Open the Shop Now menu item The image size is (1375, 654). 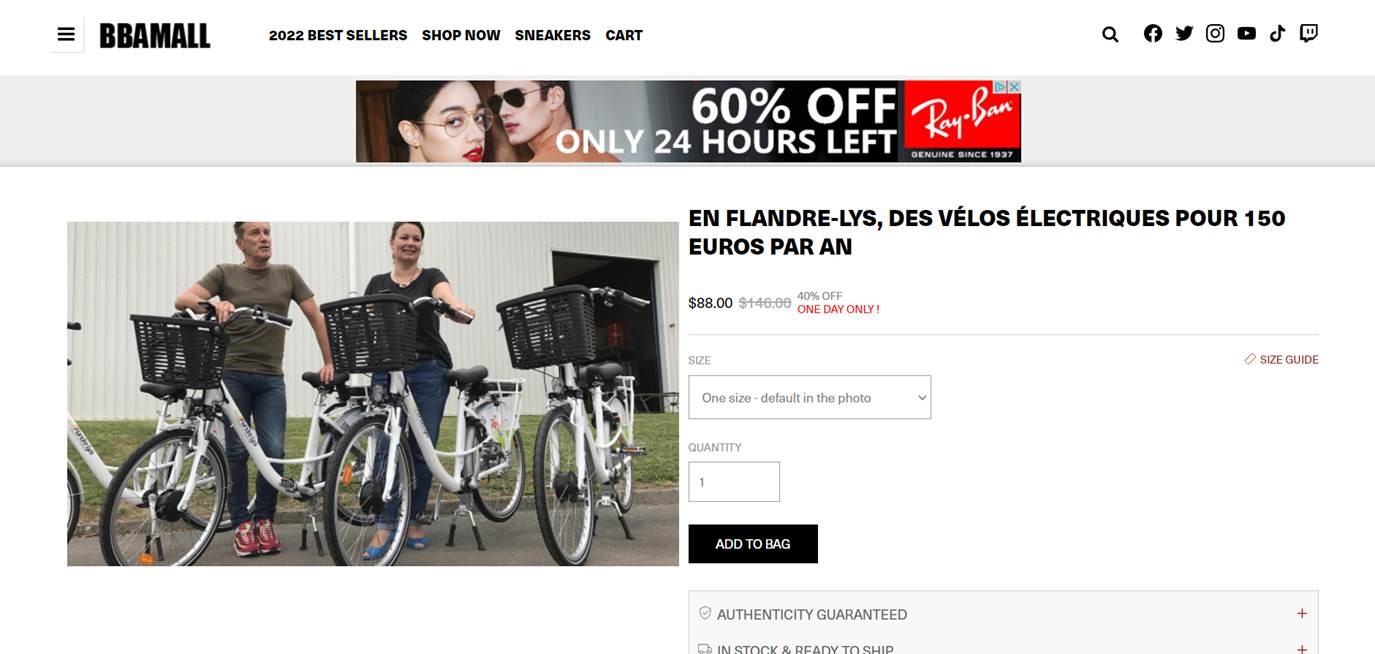461,35
